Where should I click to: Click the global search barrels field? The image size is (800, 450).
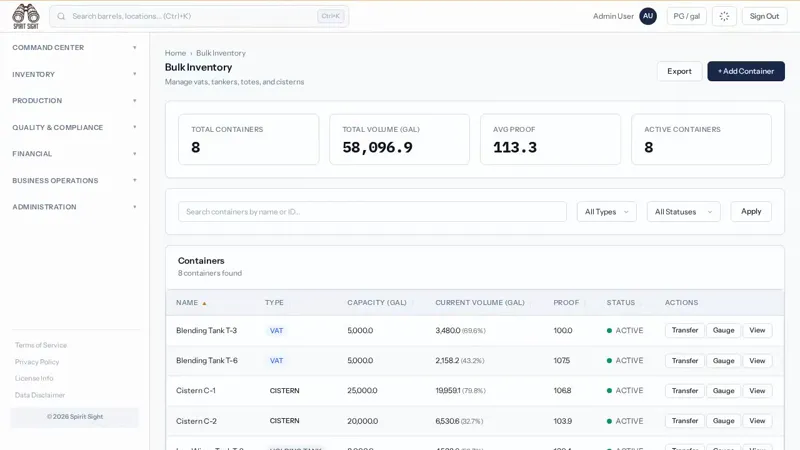click(199, 16)
